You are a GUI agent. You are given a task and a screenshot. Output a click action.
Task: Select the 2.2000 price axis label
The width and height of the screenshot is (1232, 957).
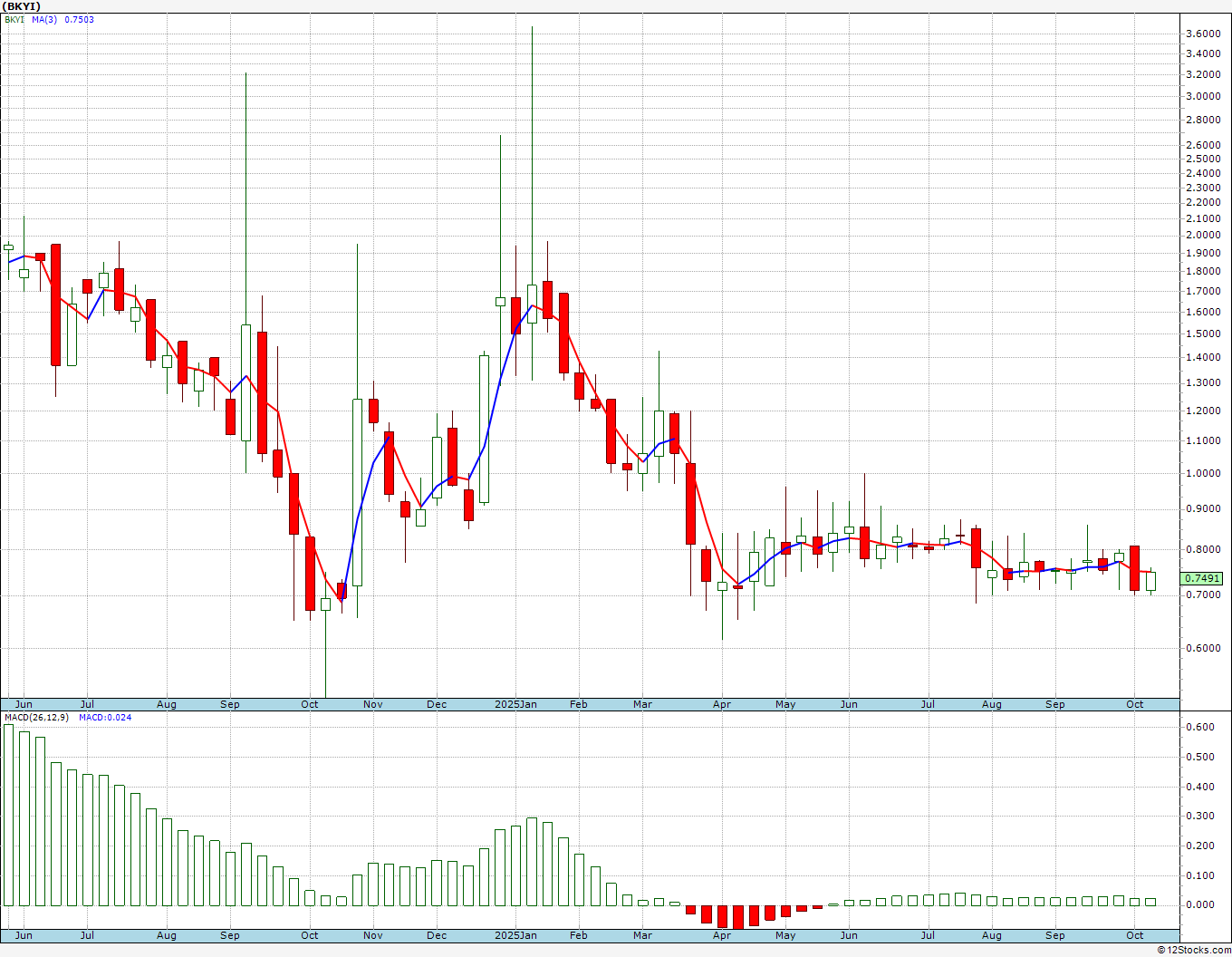[x=1202, y=202]
